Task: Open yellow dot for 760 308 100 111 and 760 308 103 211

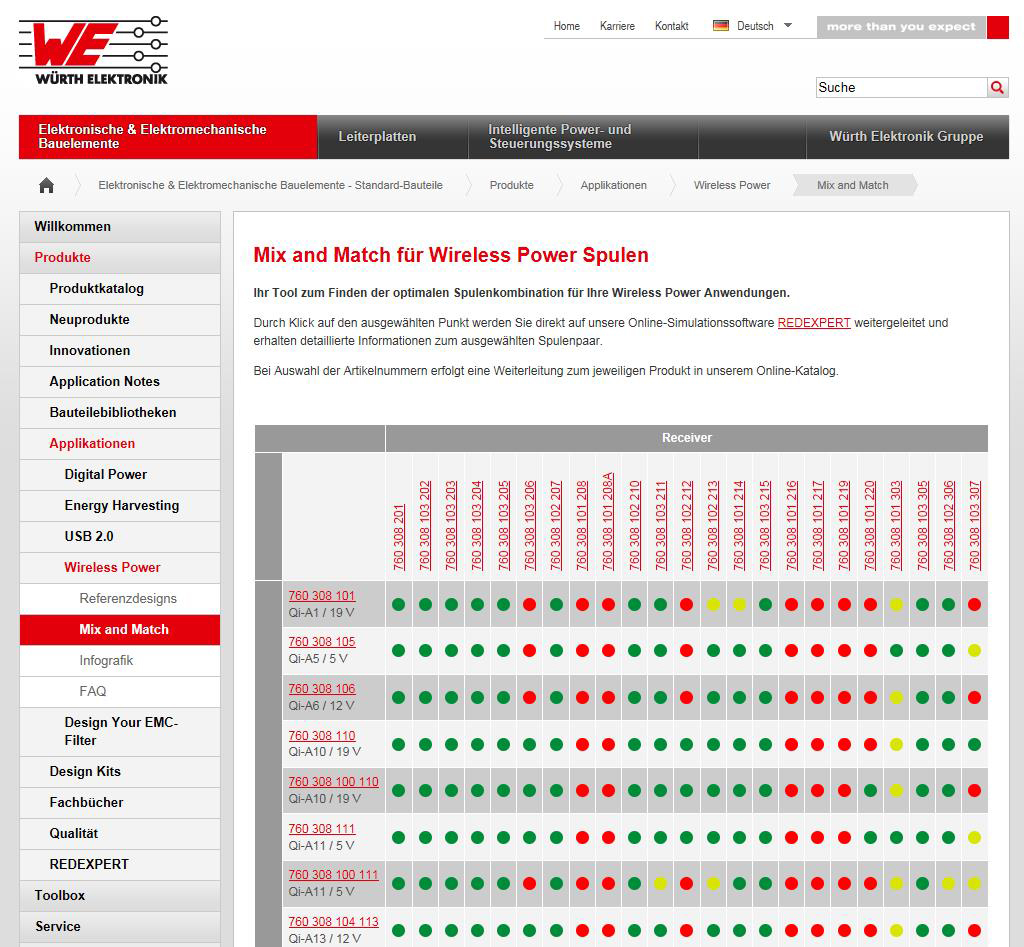Action: point(660,884)
